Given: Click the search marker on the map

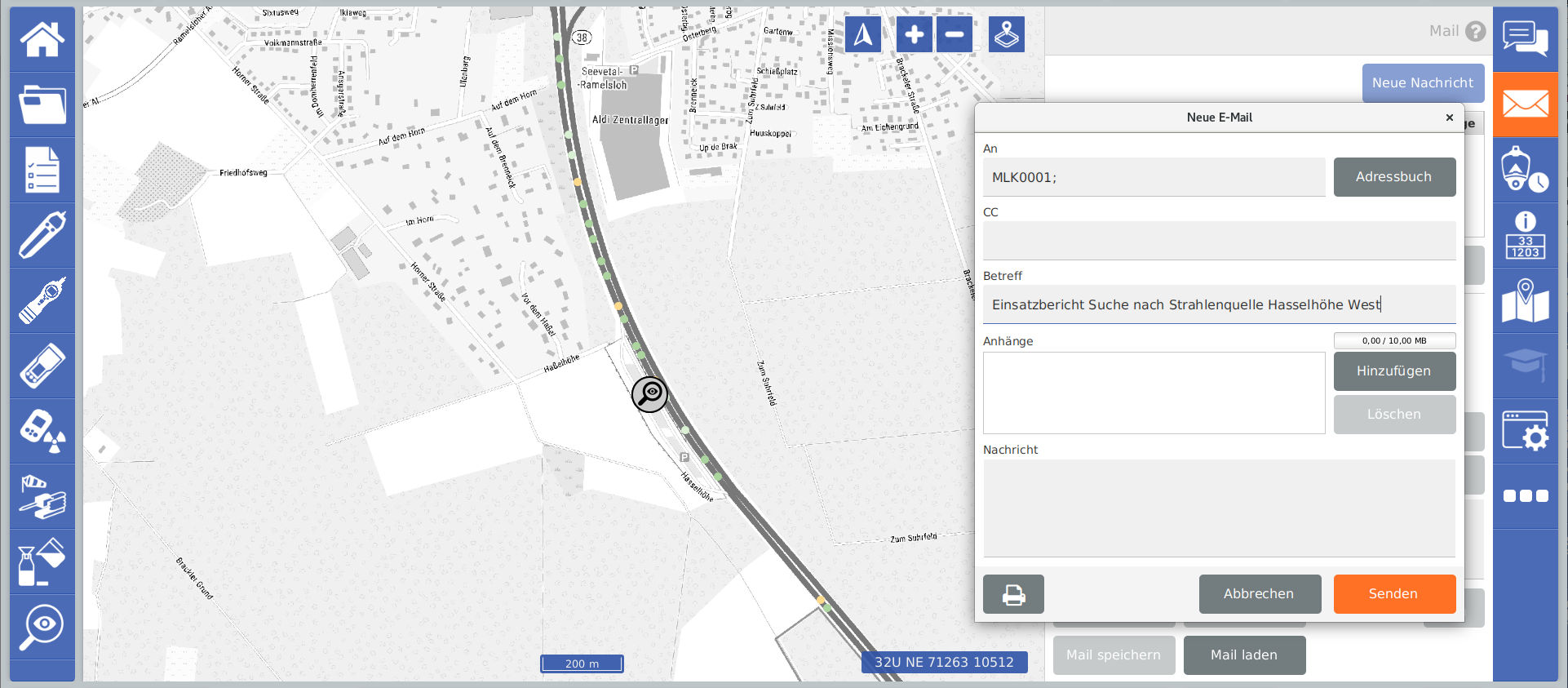Looking at the screenshot, I should click(x=650, y=394).
